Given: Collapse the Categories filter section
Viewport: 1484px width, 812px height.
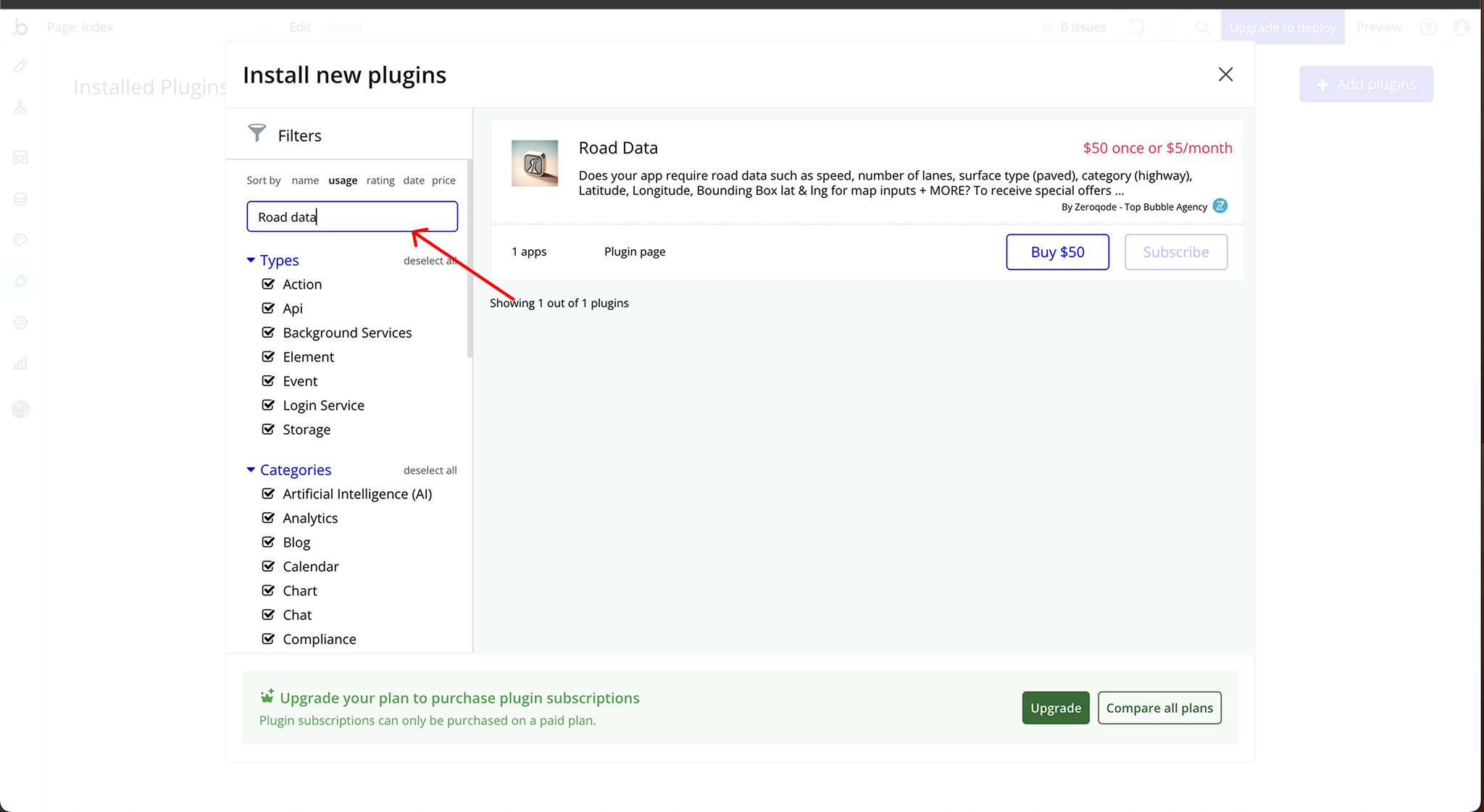Looking at the screenshot, I should (251, 470).
